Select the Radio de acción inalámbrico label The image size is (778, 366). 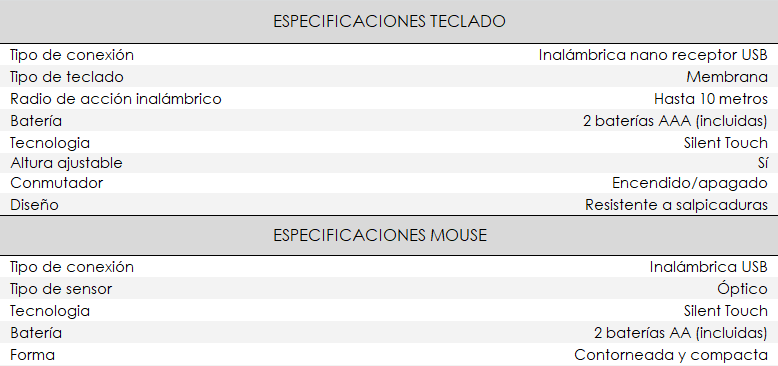coord(116,99)
